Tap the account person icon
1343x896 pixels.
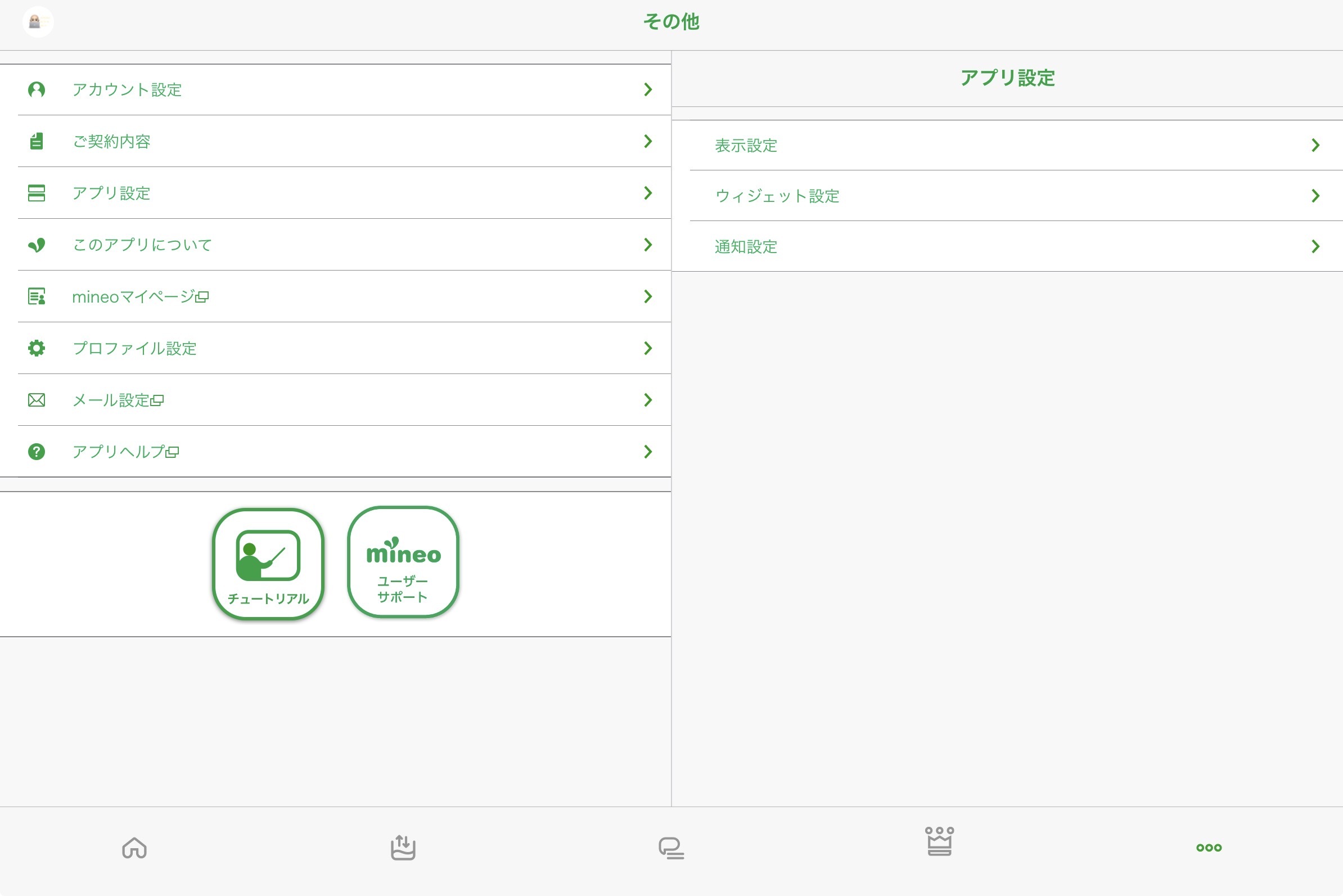37,90
